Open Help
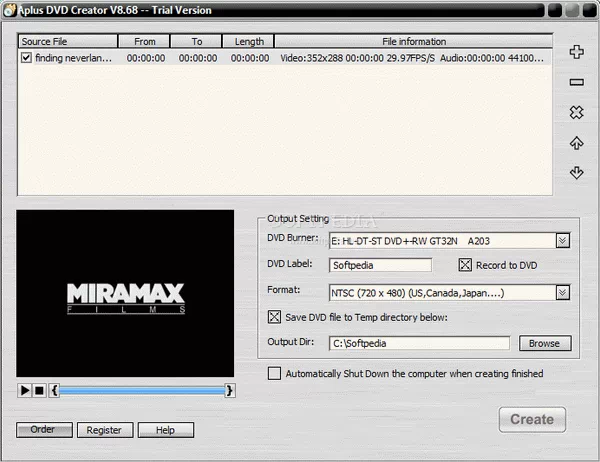 [x=166, y=430]
